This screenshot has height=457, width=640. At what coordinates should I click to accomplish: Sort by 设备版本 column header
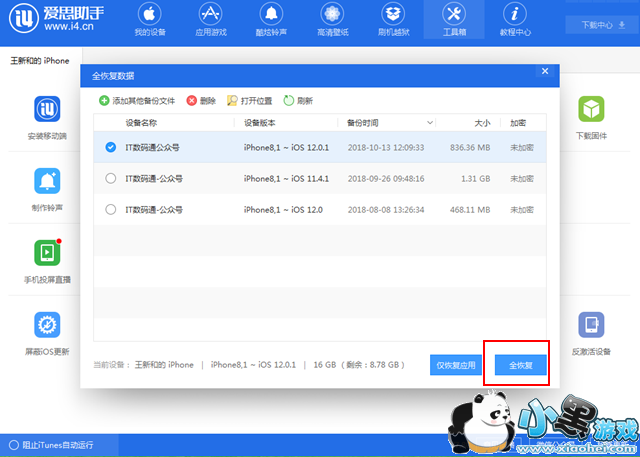point(260,123)
